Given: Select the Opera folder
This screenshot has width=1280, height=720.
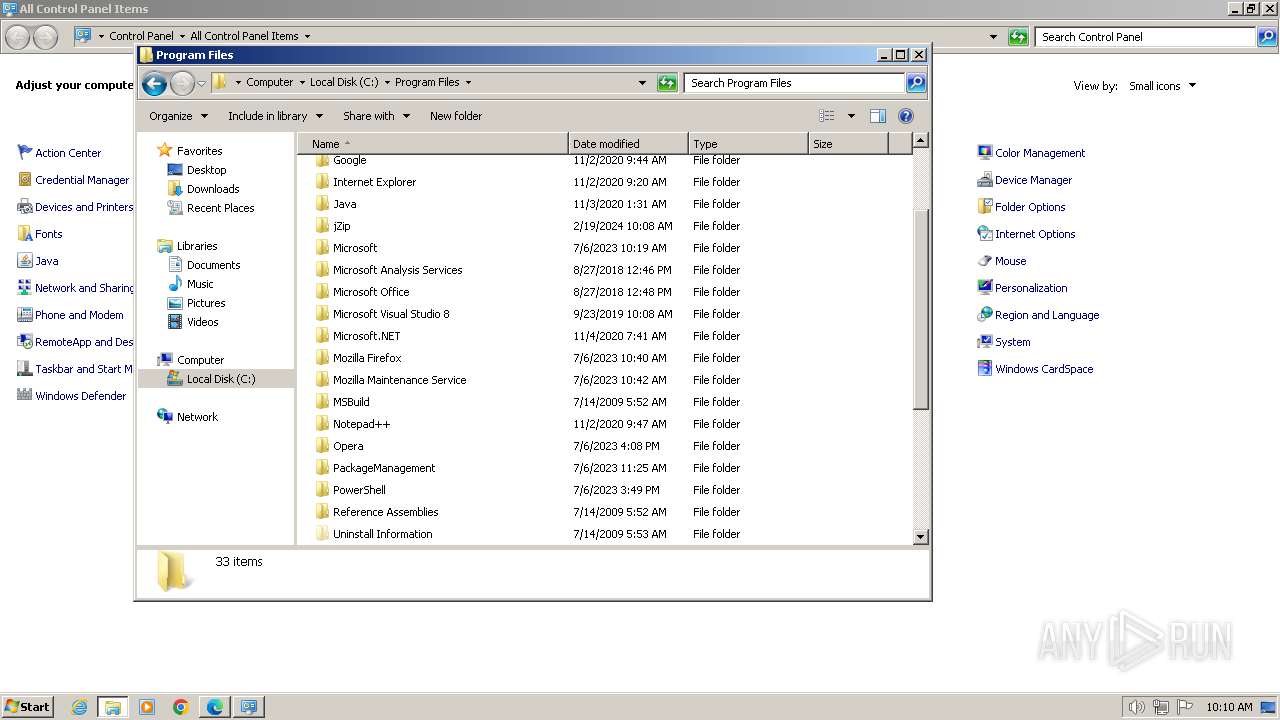Looking at the screenshot, I should 348,446.
